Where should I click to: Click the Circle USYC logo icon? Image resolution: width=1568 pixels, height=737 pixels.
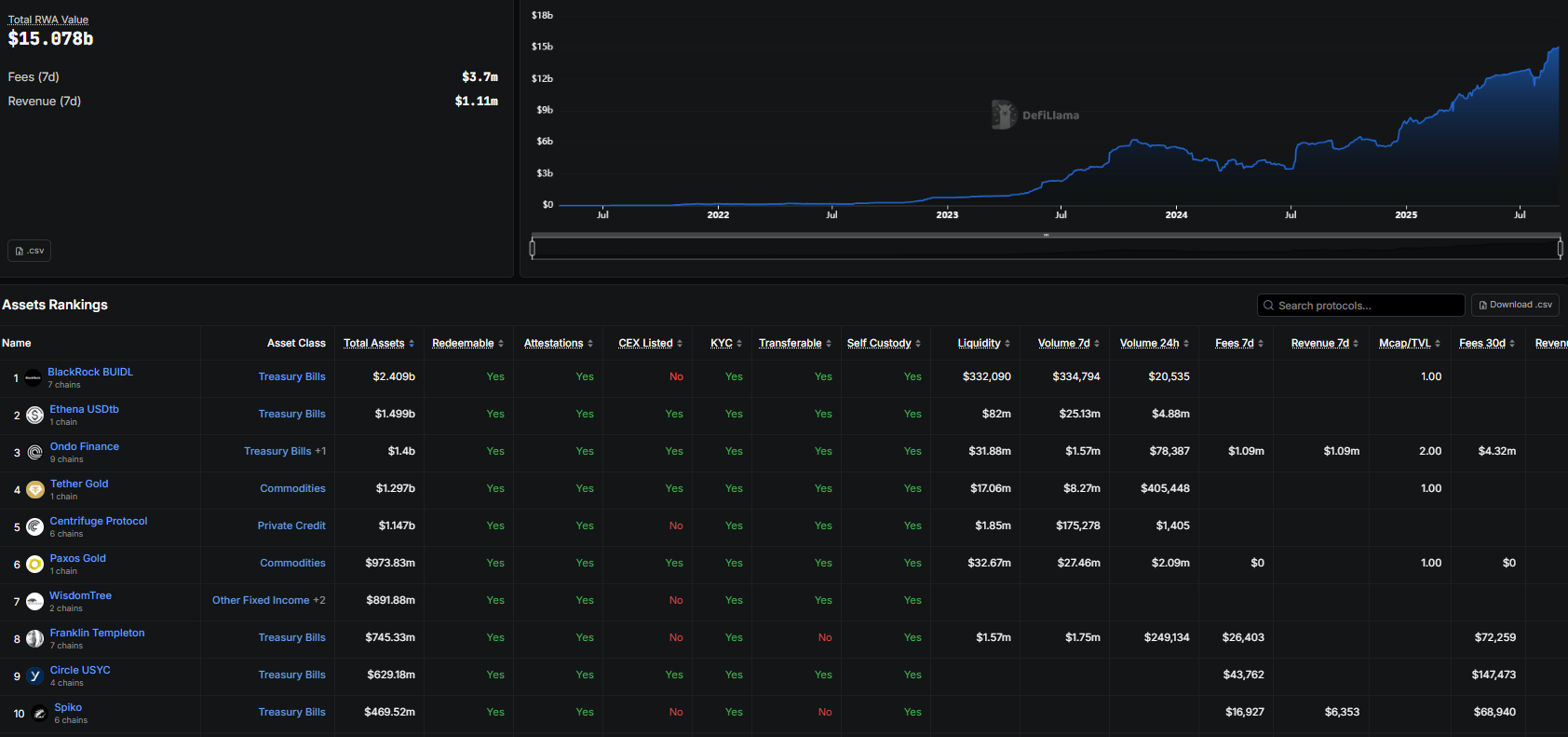(34, 676)
